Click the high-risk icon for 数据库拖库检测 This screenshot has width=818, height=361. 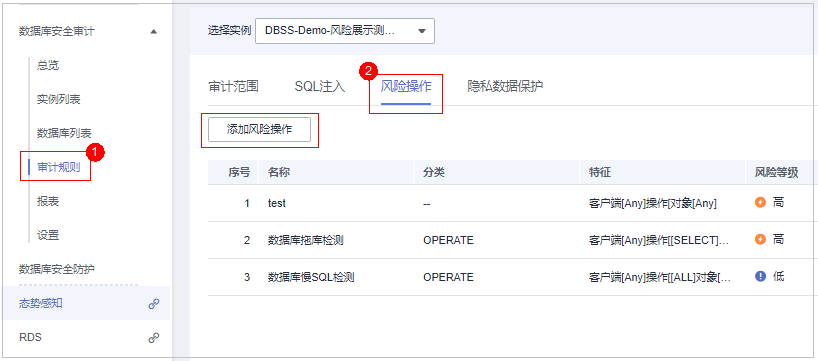760,239
